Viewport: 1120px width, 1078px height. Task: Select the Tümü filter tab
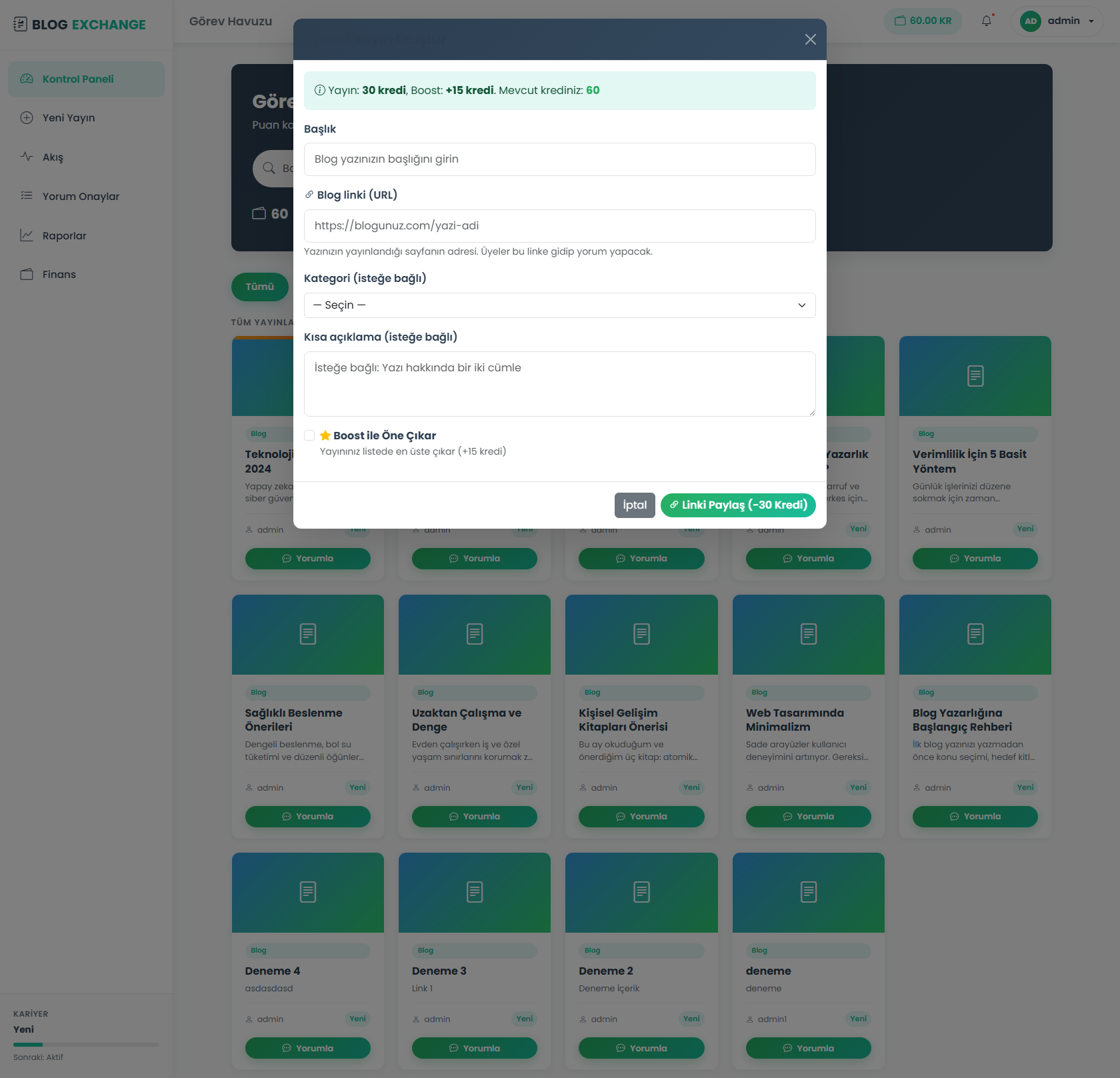pyautogui.click(x=259, y=287)
